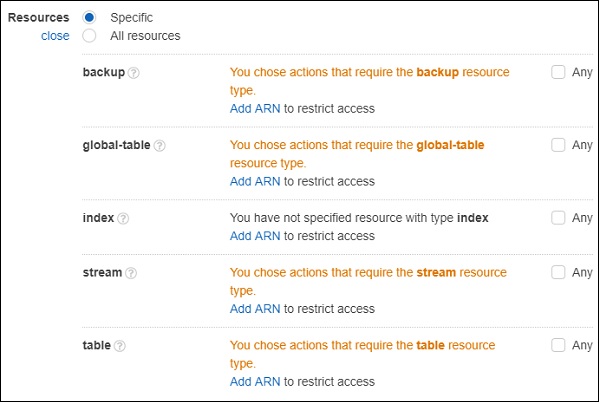Tick the Any checkbox for index
This screenshot has width=600, height=404.
pyautogui.click(x=559, y=218)
